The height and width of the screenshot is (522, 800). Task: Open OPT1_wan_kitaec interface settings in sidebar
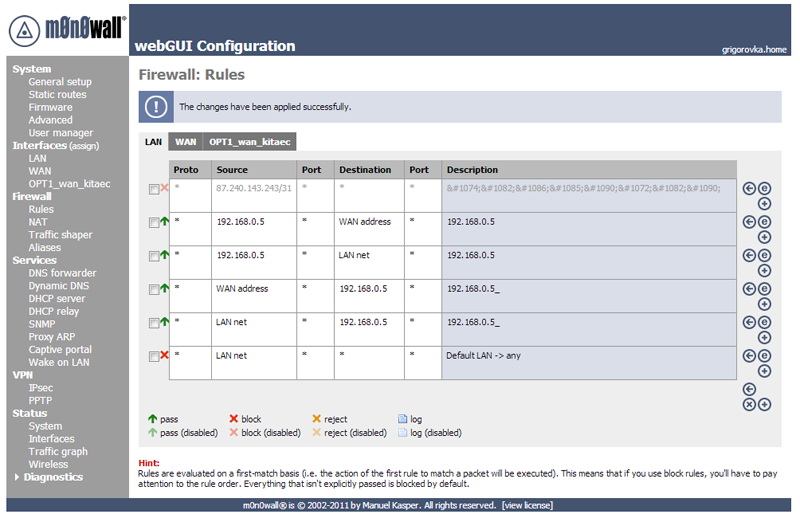coord(69,184)
